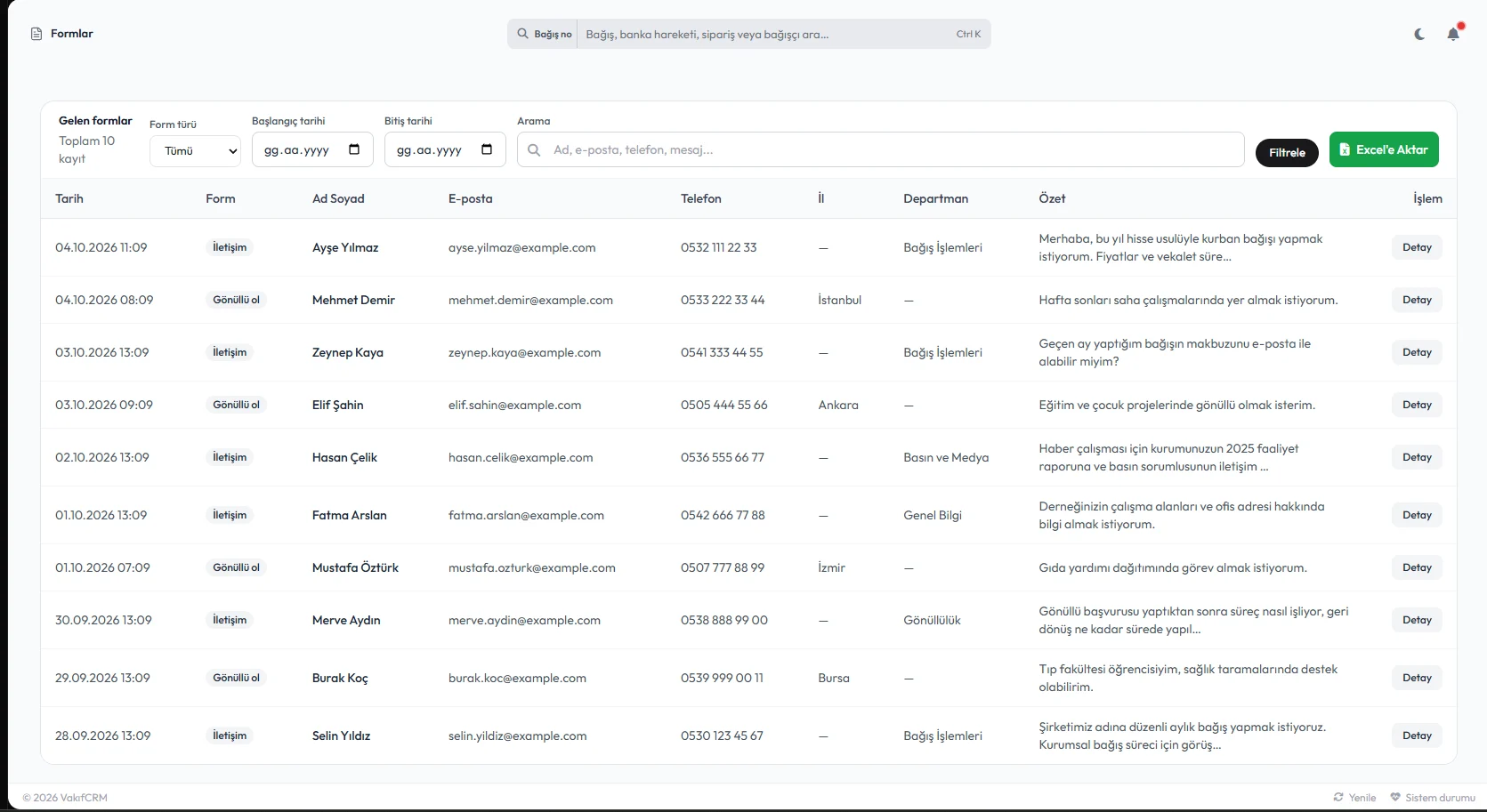Export list with Excel'e Aktar button
This screenshot has height=812, width=1487.
pos(1384,149)
